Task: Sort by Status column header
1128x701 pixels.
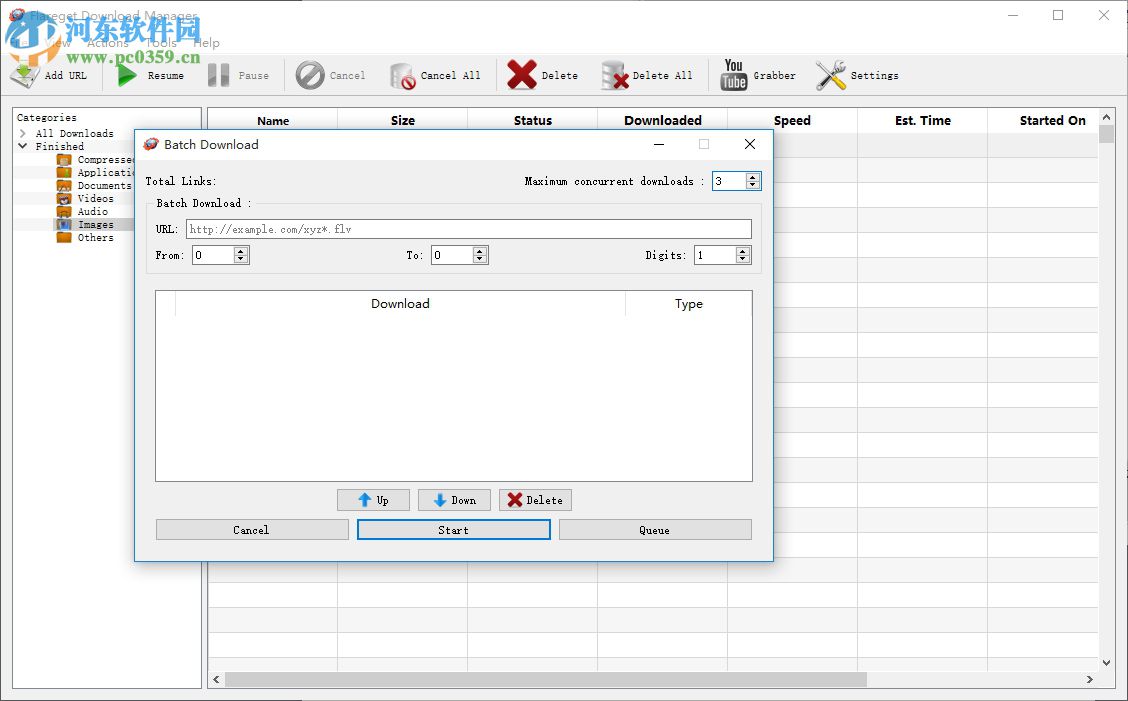Action: point(533,120)
